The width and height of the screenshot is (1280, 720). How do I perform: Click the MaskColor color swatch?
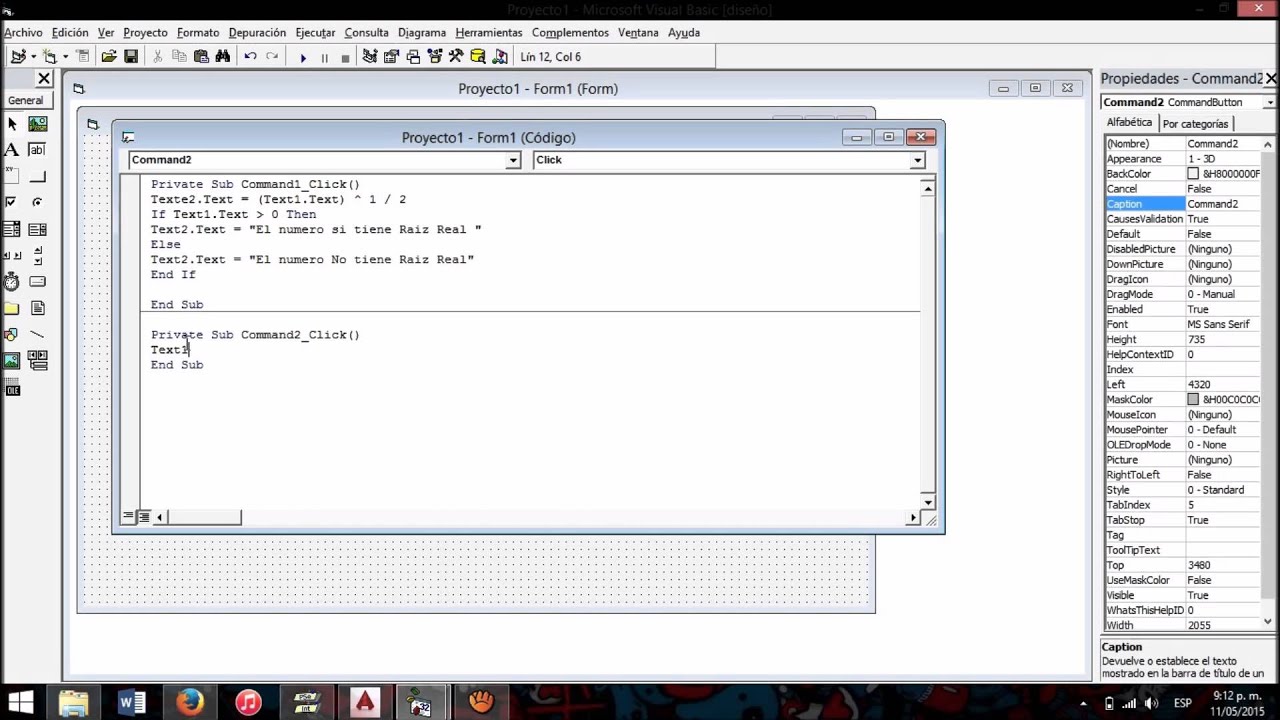point(1193,400)
